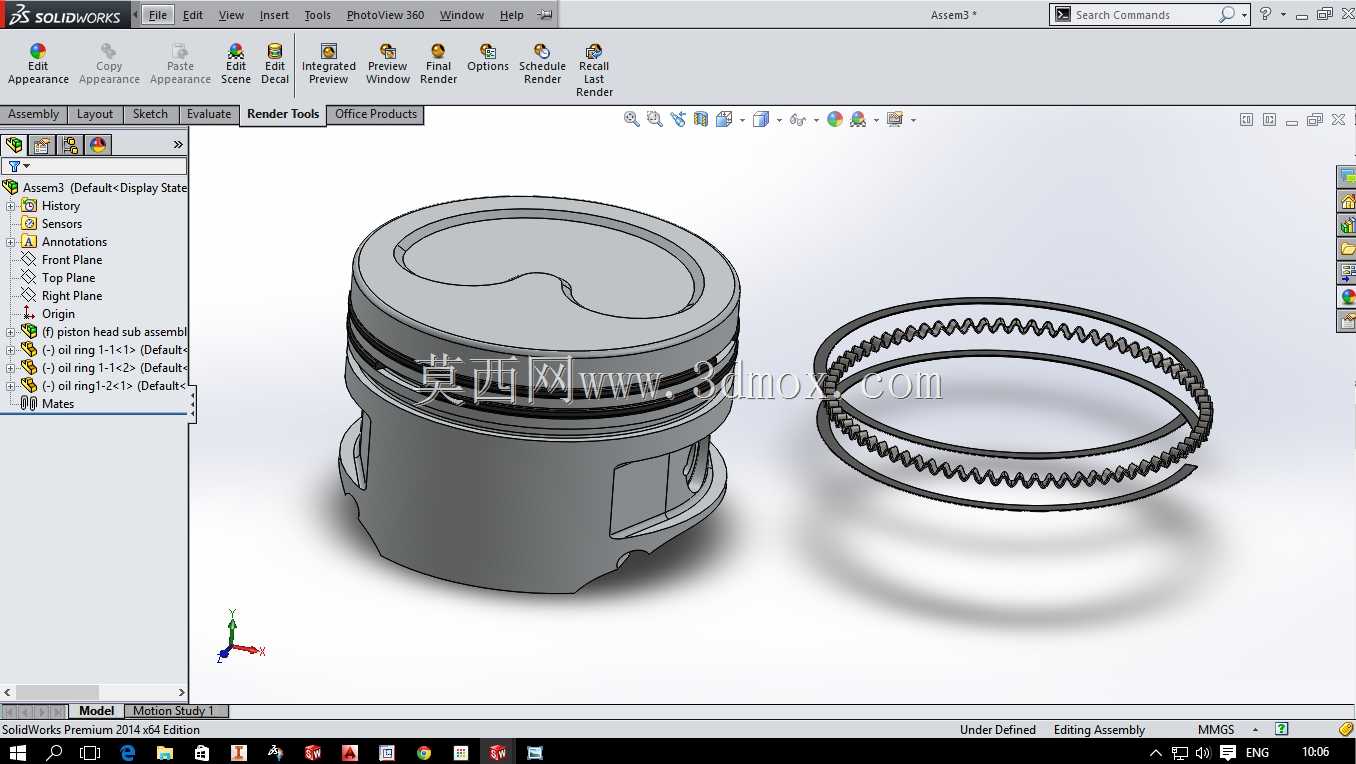Viewport: 1356px width, 764px height.
Task: Start Integrated Preview rendering
Action: pos(328,64)
